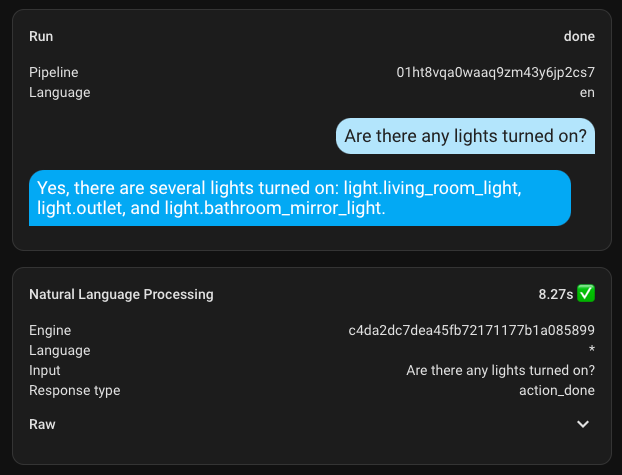This screenshot has height=475, width=622.
Task: Click the 8.27s processing time
Action: (x=554, y=294)
